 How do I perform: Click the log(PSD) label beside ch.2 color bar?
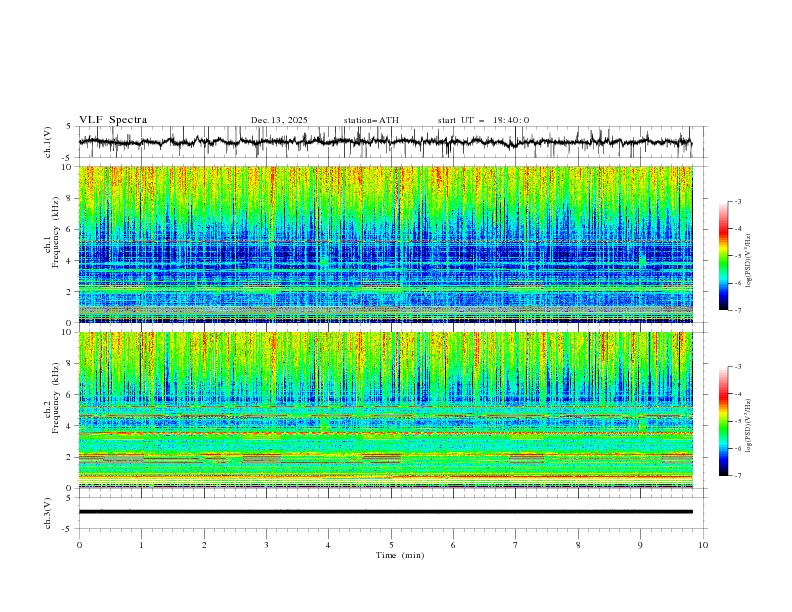coord(749,426)
